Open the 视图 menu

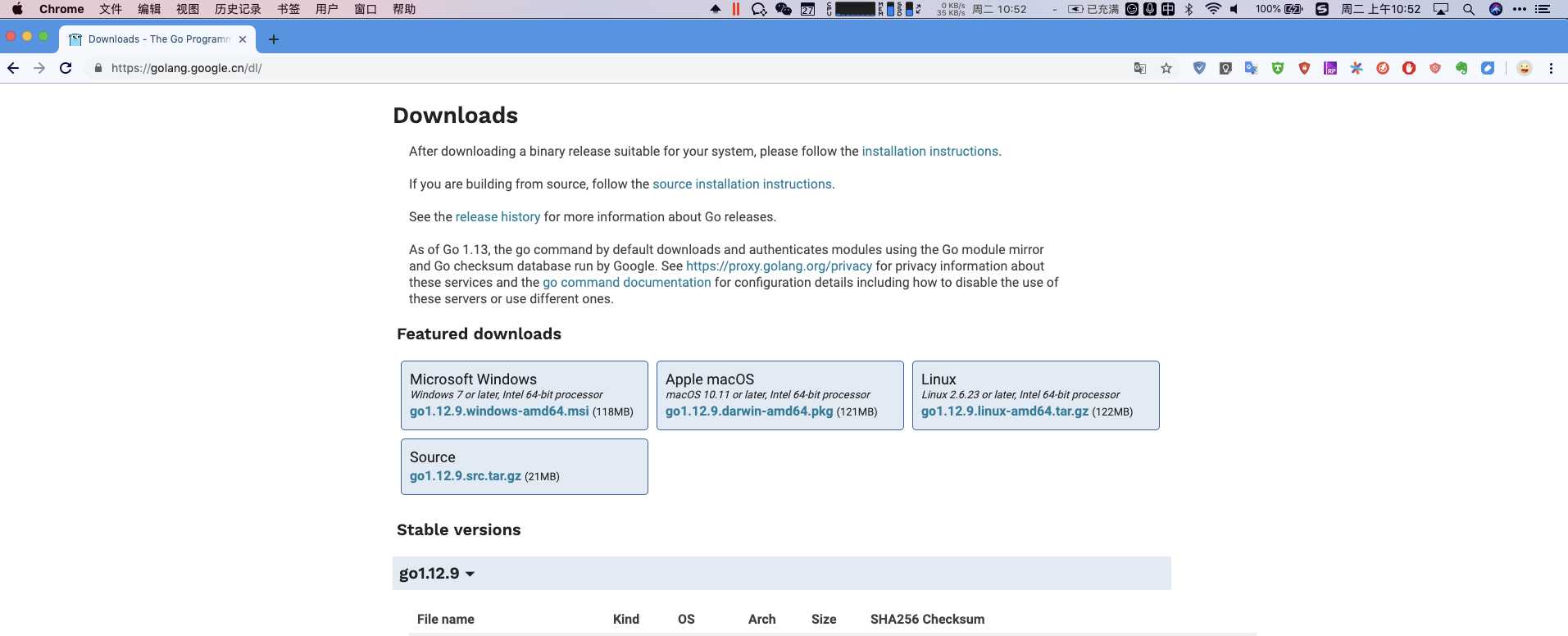188,9
